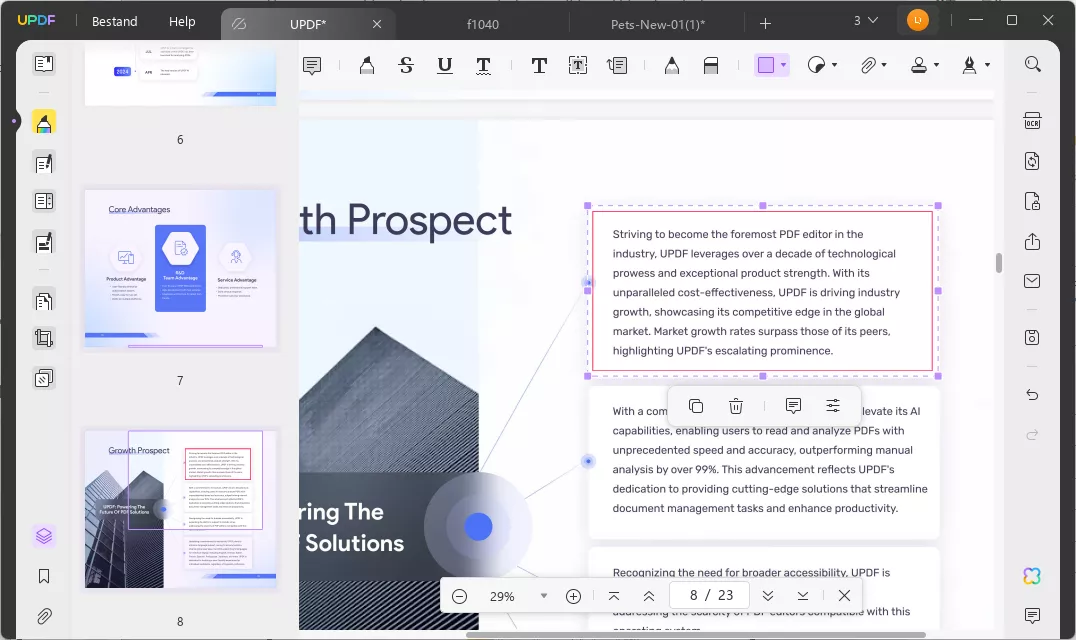Image resolution: width=1076 pixels, height=640 pixels.
Task: Go to next page arrow
Action: (x=768, y=596)
